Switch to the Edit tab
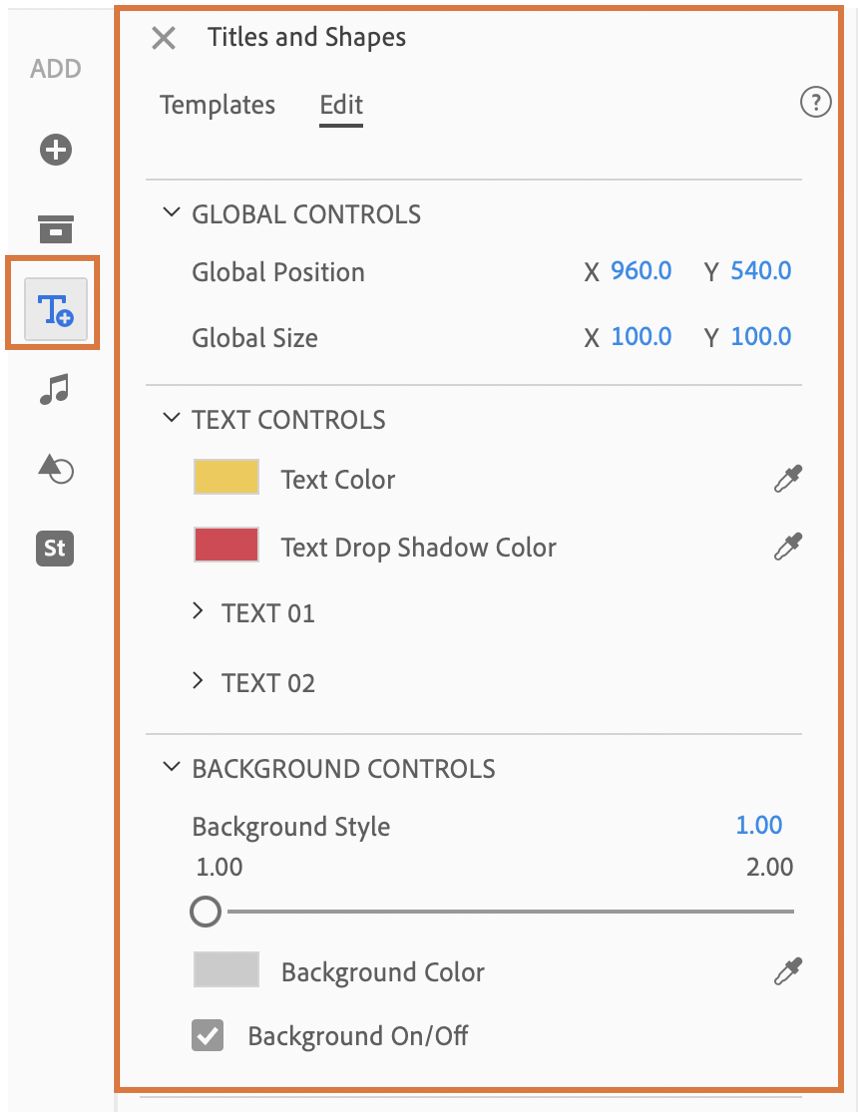This screenshot has width=858, height=1112. point(341,105)
